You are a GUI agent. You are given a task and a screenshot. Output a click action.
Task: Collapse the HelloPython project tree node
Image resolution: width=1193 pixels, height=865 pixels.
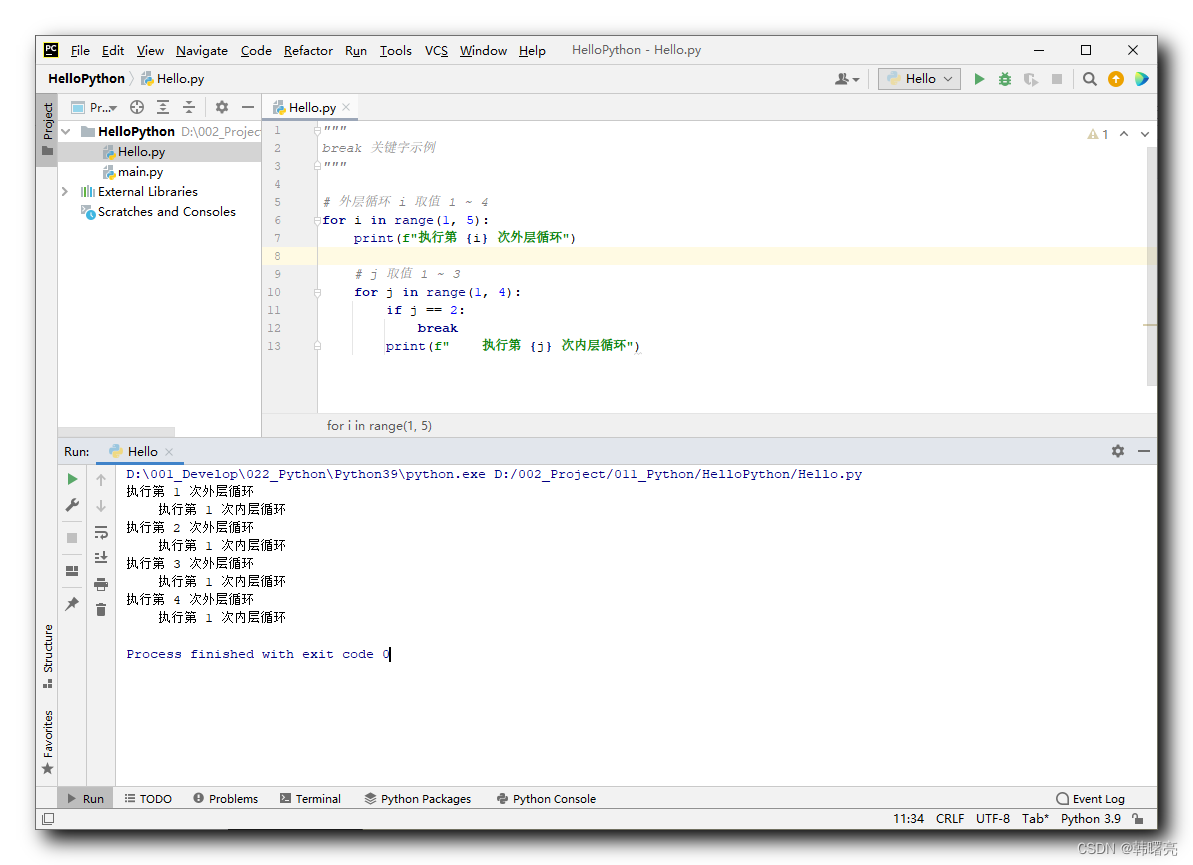tap(66, 132)
